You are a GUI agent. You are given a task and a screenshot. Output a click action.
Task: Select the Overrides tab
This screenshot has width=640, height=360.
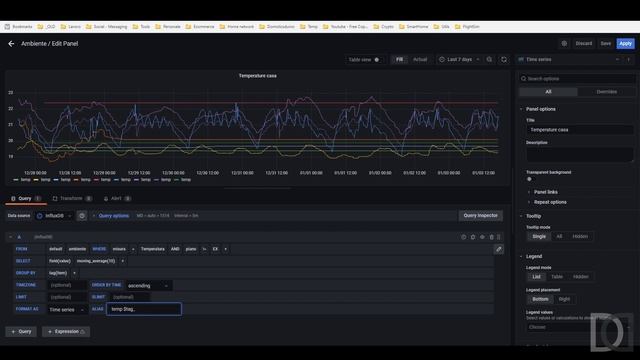[x=607, y=92]
